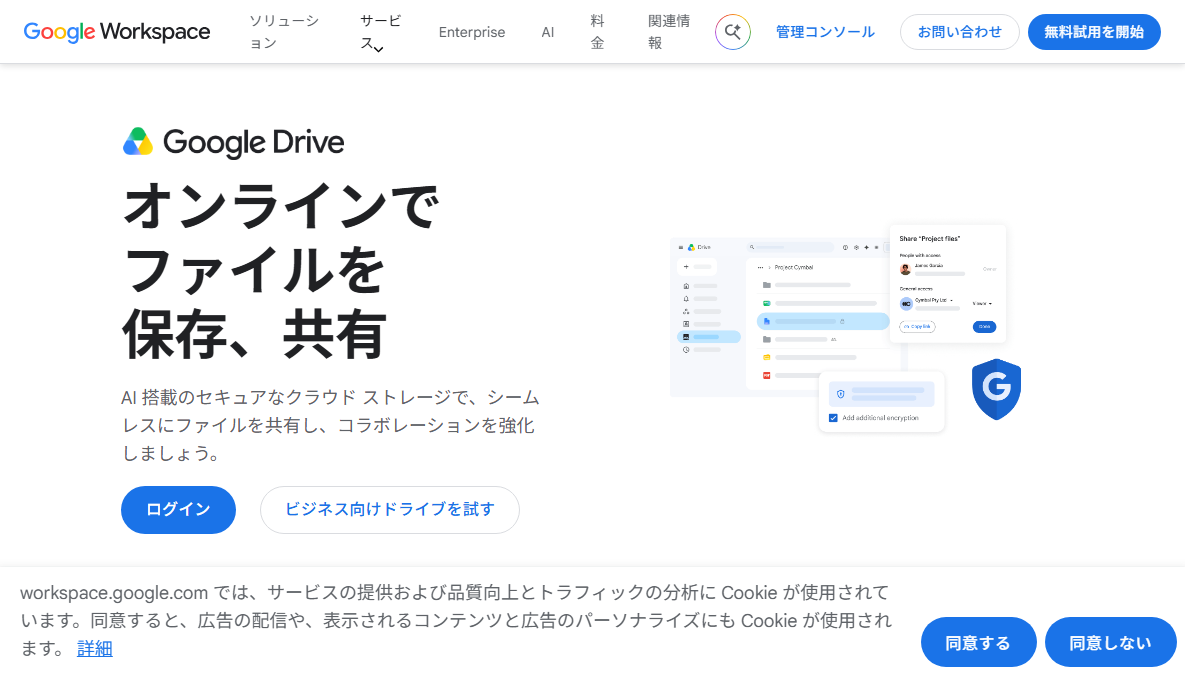The width and height of the screenshot is (1200, 675).
Task: Click the お問い合わせ button
Action: (960, 32)
